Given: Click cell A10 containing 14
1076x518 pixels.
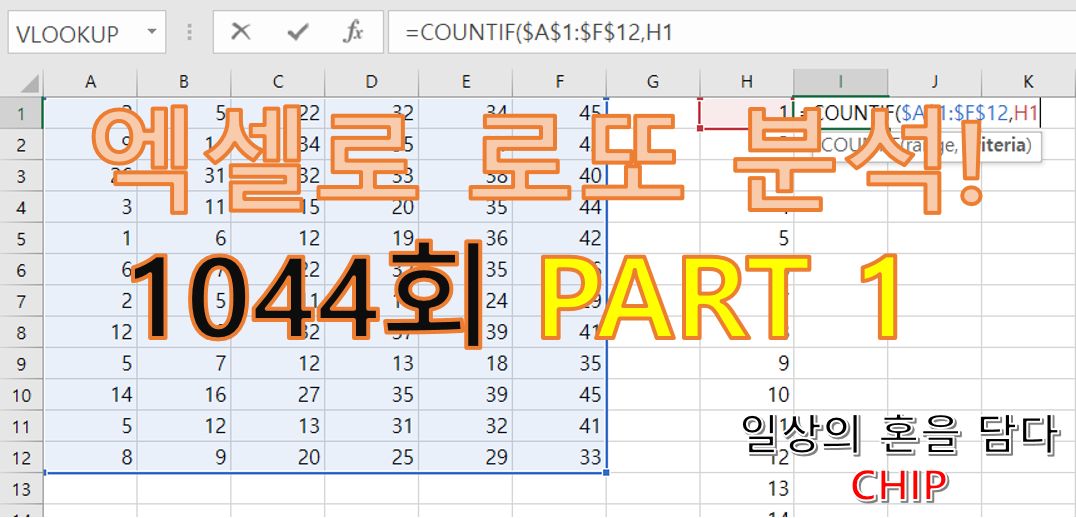Looking at the screenshot, I should click(90, 395).
